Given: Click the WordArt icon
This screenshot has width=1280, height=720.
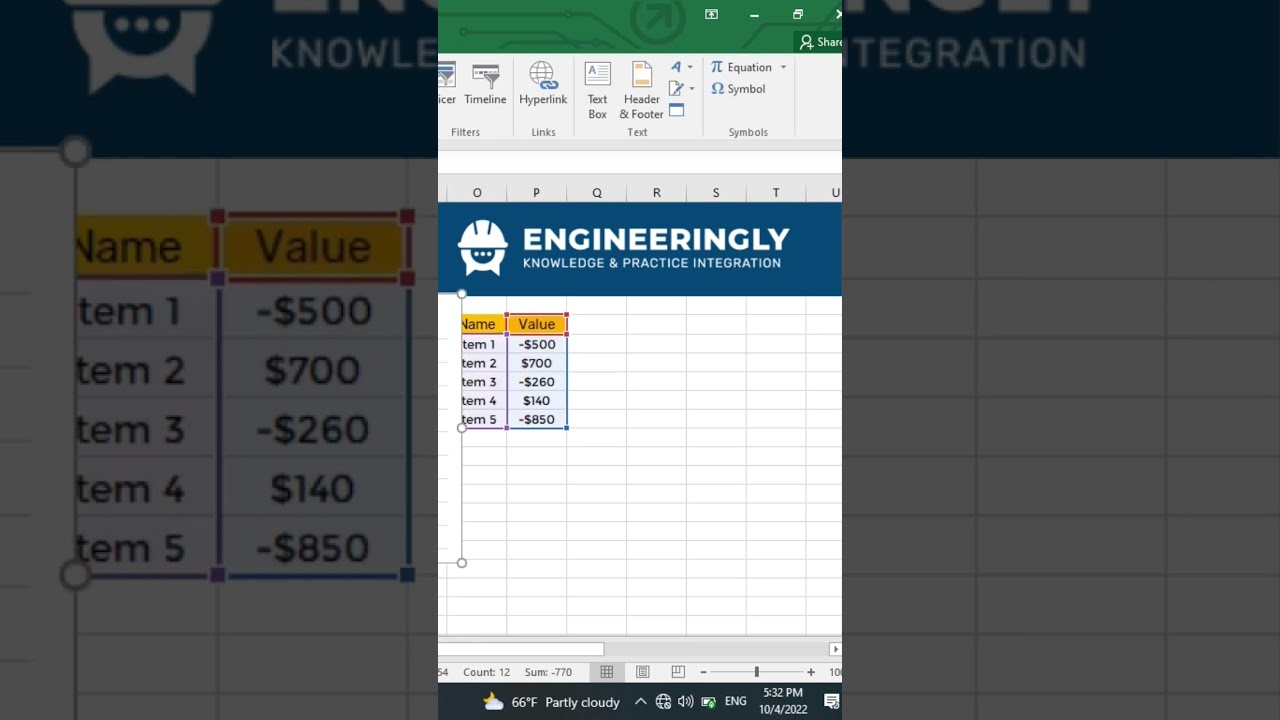Looking at the screenshot, I should click(x=676, y=67).
